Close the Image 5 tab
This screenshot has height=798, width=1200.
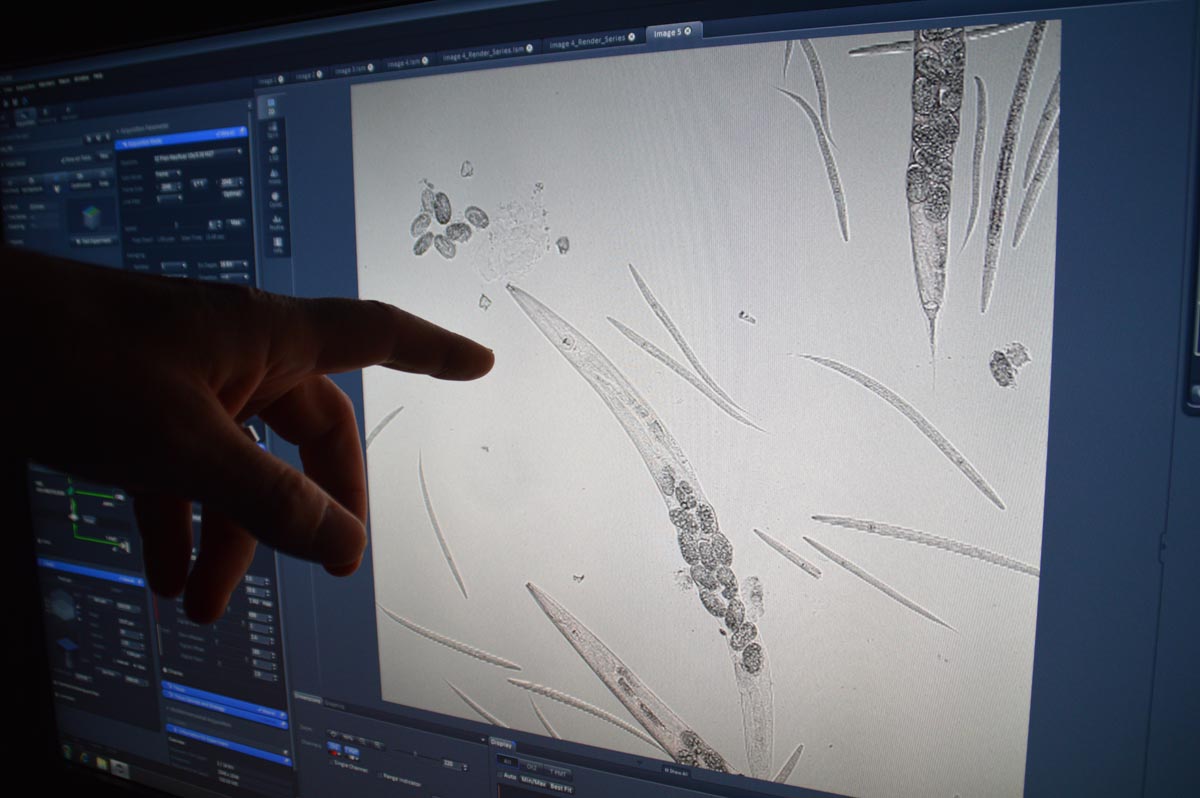tap(688, 33)
